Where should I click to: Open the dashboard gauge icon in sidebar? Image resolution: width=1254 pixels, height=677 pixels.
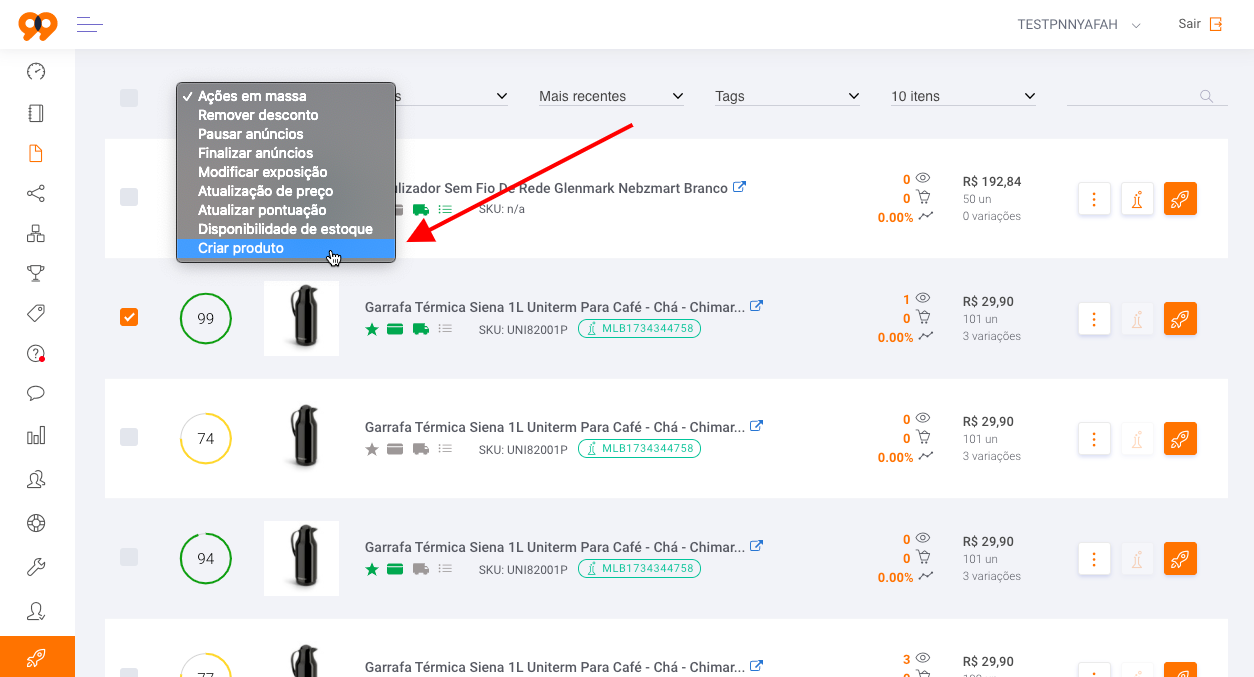pyautogui.click(x=36, y=72)
